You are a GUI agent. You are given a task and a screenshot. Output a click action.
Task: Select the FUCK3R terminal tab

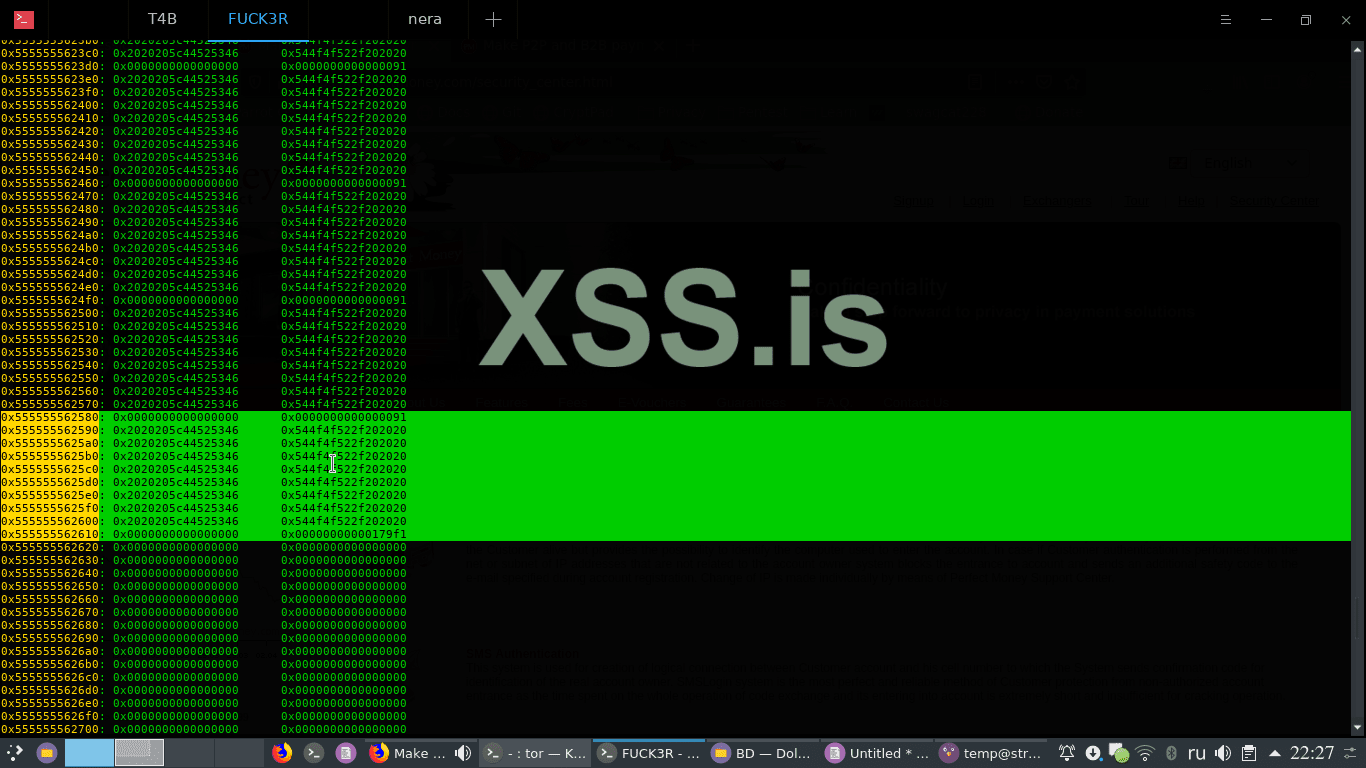pyautogui.click(x=258, y=19)
